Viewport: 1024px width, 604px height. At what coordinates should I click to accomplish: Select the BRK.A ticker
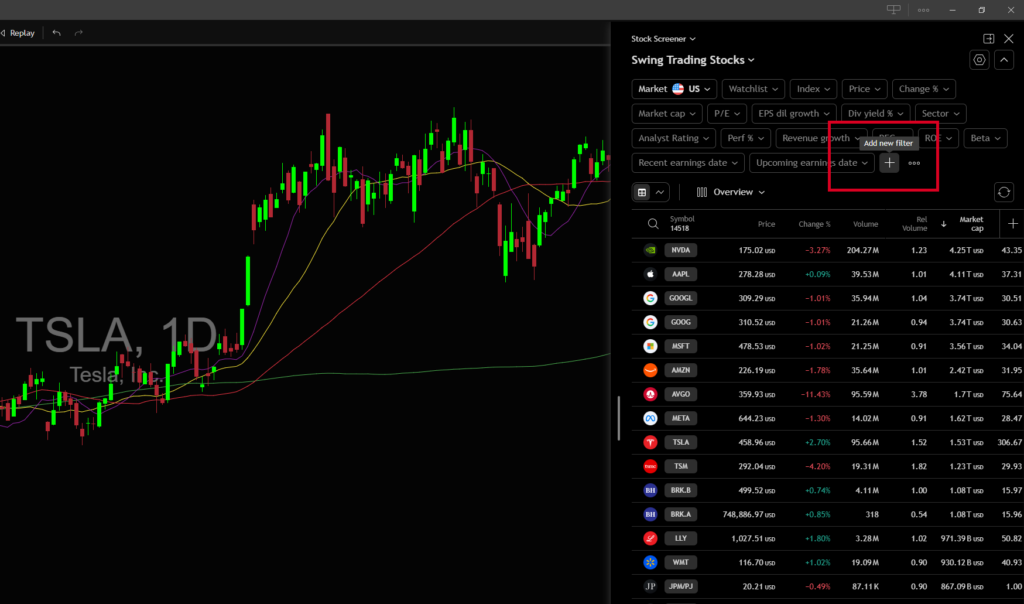click(x=680, y=515)
